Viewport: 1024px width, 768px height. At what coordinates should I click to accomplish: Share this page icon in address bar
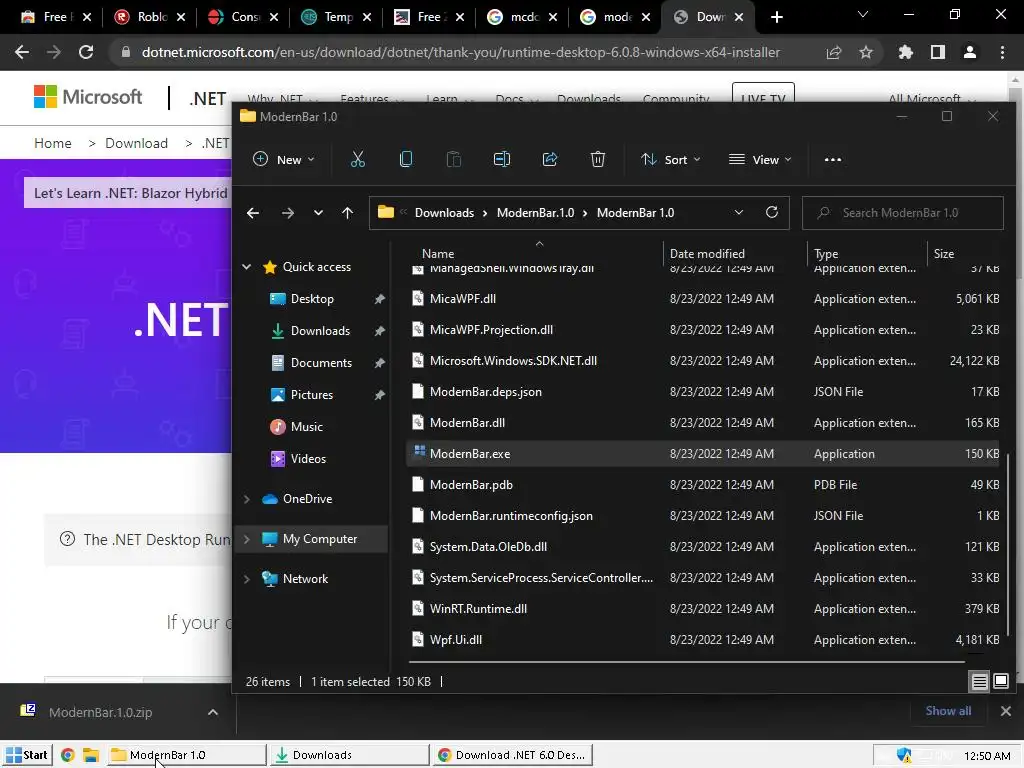coord(834,52)
